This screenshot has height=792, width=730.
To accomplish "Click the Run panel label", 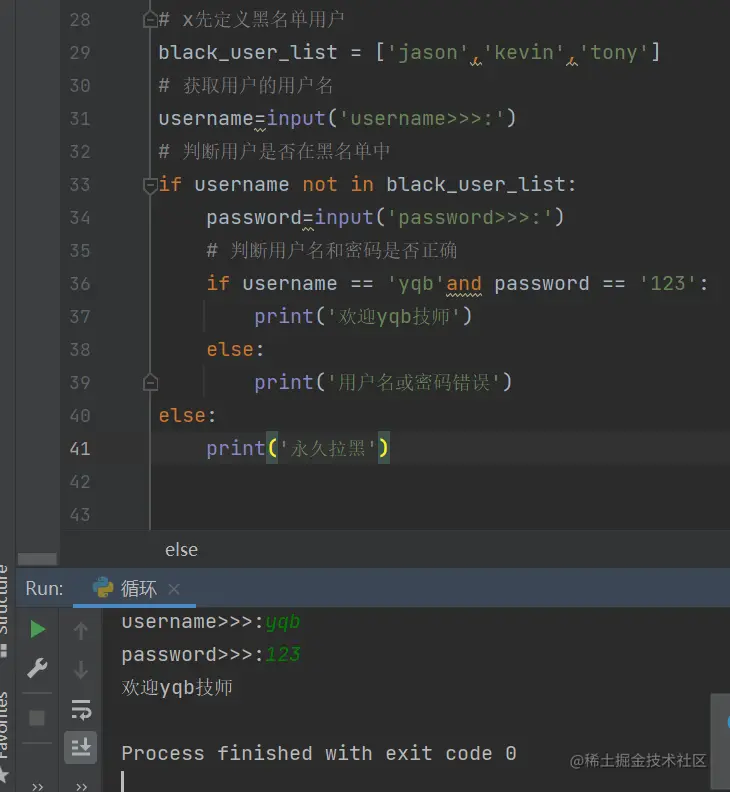I will click(44, 588).
